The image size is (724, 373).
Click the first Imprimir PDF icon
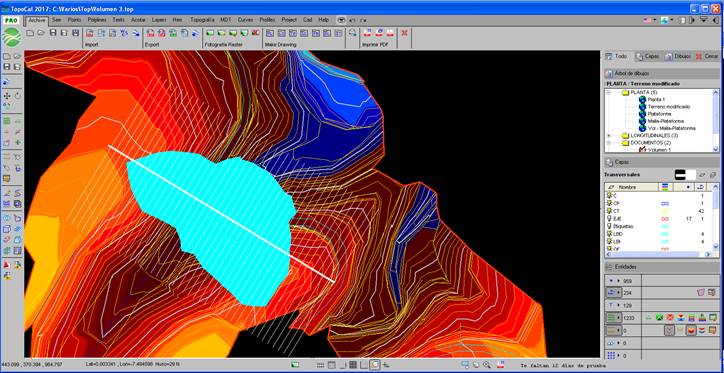tap(368, 33)
